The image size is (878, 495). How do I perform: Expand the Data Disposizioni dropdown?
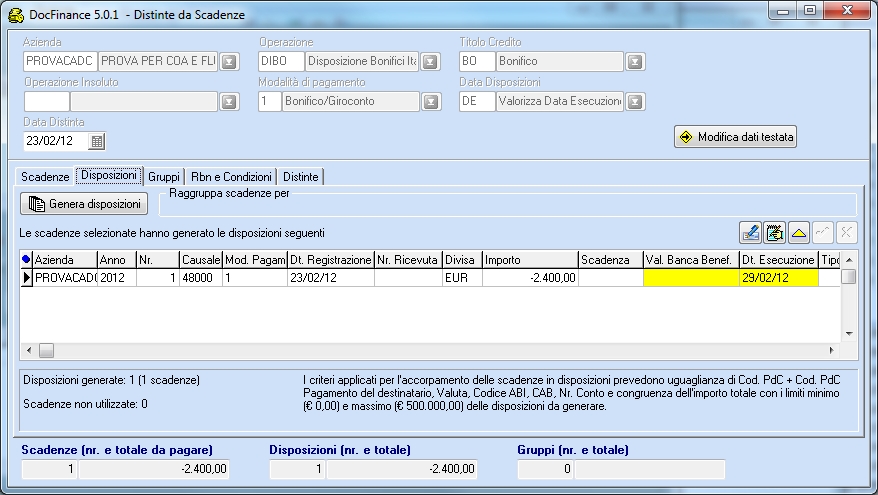635,101
